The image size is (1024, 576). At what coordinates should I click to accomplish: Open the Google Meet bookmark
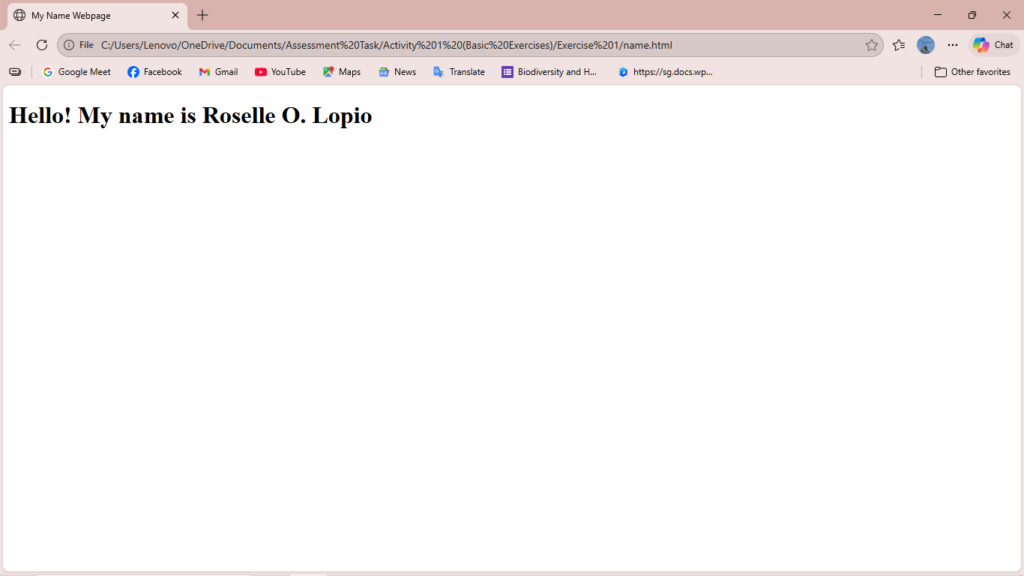pyautogui.click(x=77, y=72)
